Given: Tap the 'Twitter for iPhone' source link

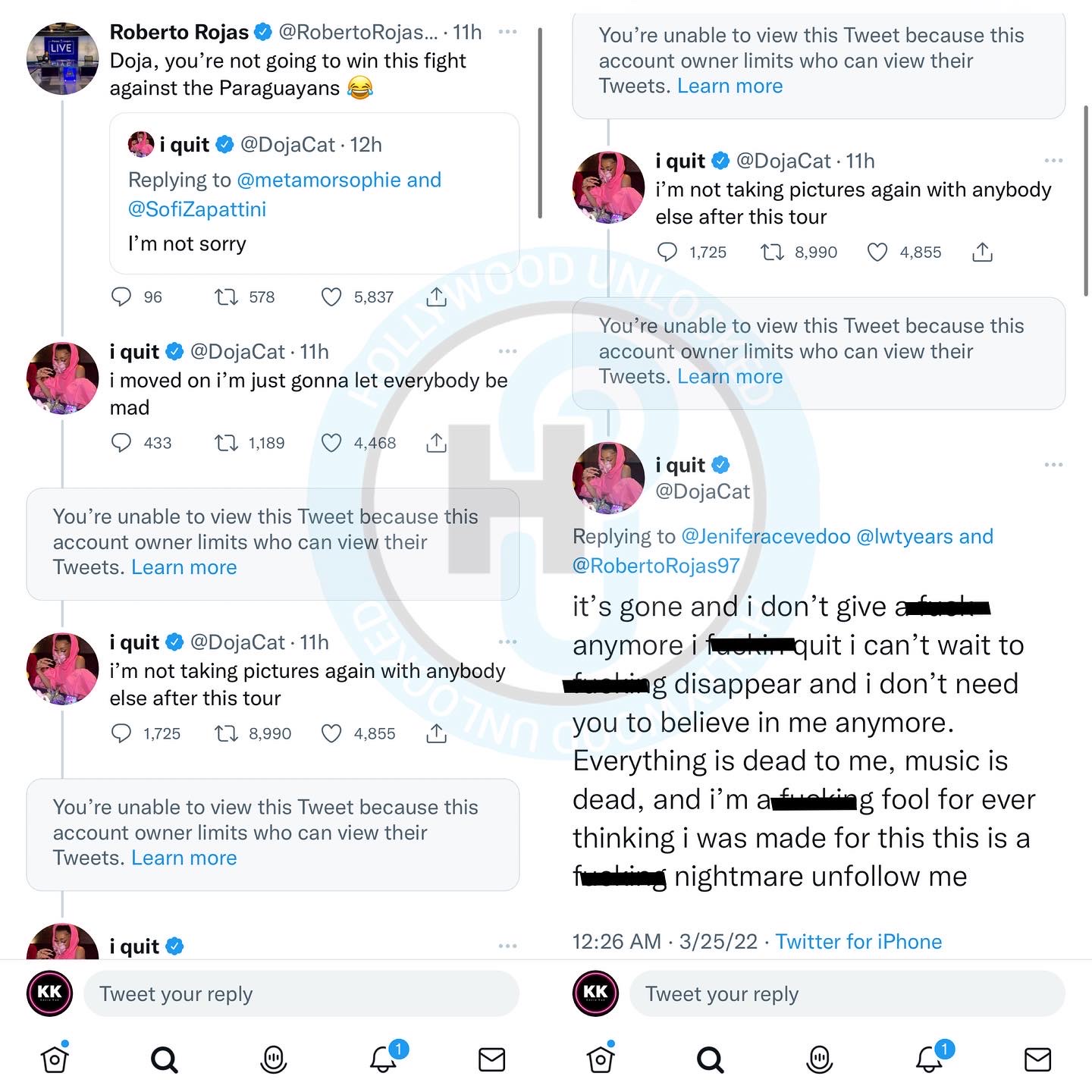Looking at the screenshot, I should pyautogui.click(x=858, y=941).
